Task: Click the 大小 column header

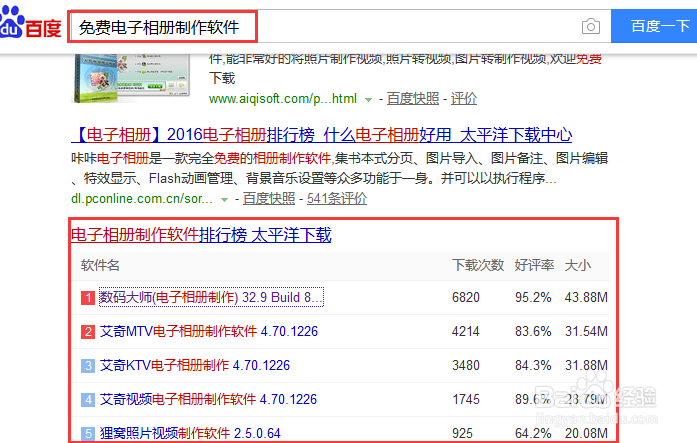Action: pyautogui.click(x=577, y=265)
